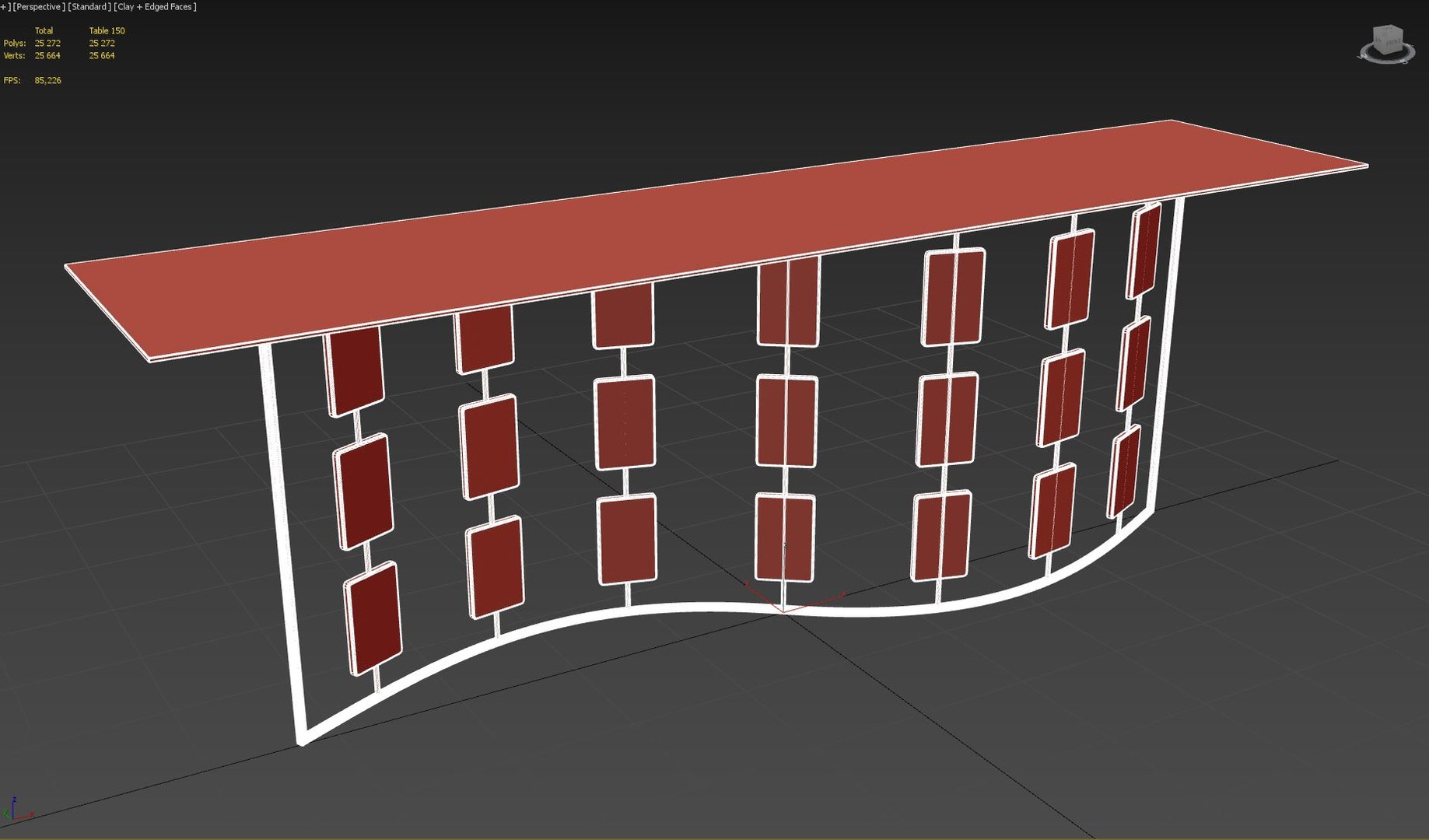The image size is (1429, 840).
Task: Click the 'Polys:' statistics label
Action: [15, 44]
